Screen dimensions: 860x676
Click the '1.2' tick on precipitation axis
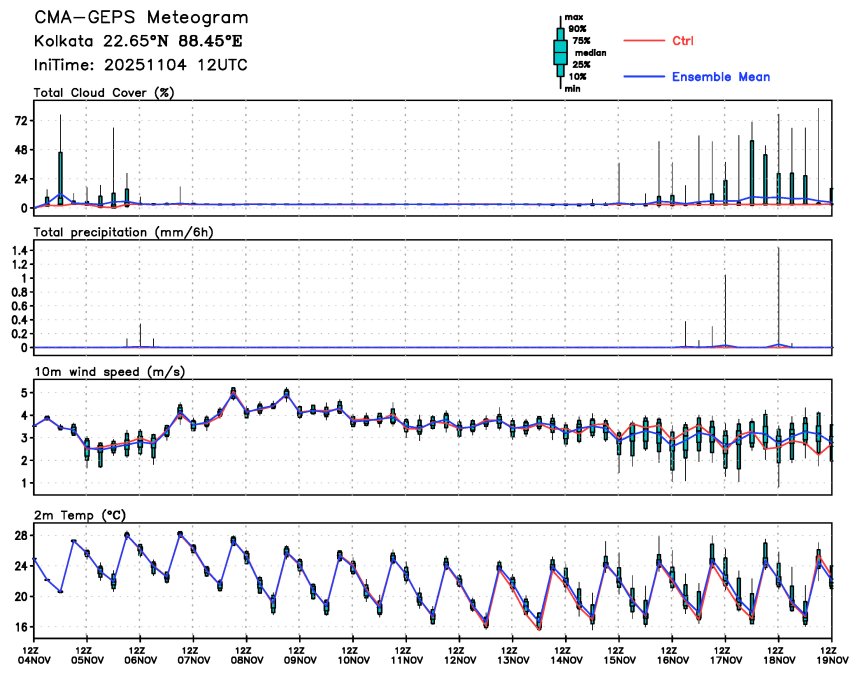click(x=19, y=264)
